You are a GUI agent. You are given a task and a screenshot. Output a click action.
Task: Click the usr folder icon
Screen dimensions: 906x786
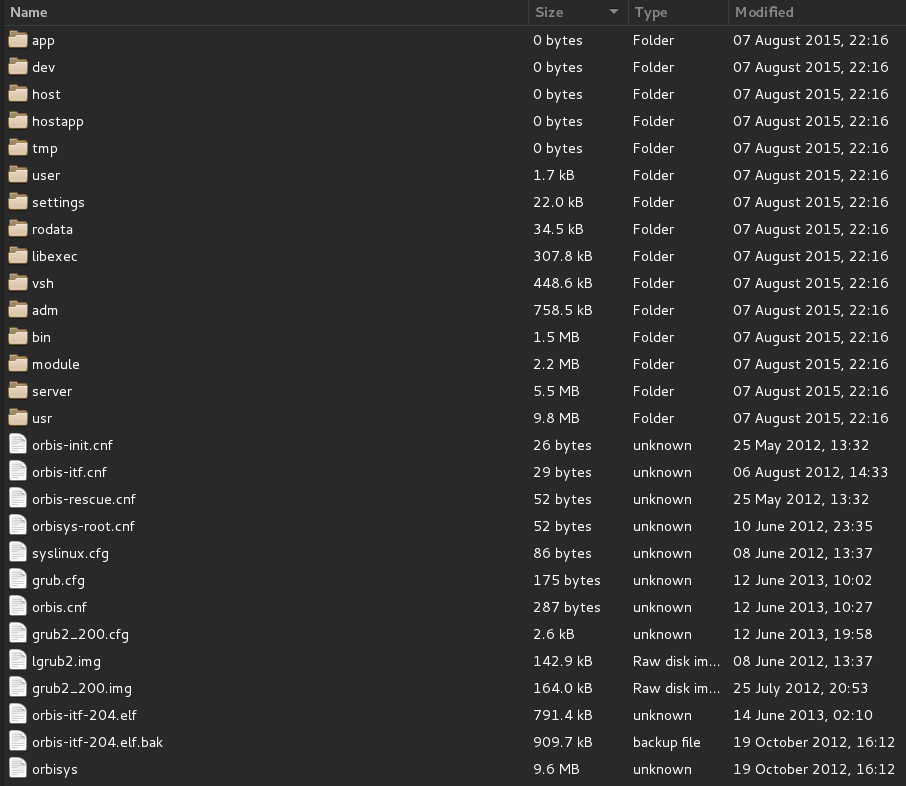[18, 418]
